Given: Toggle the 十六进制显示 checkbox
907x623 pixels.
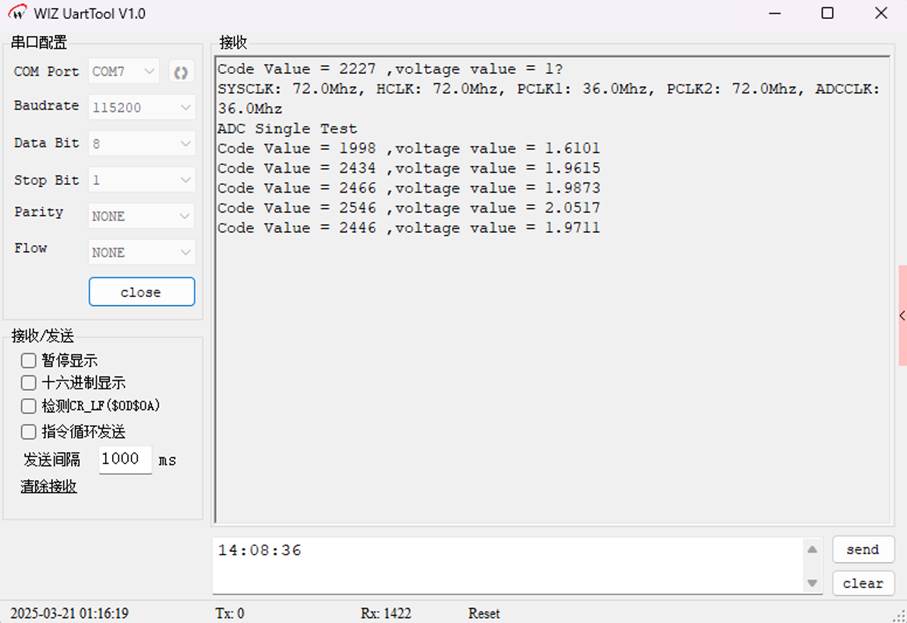Looking at the screenshot, I should tap(28, 383).
